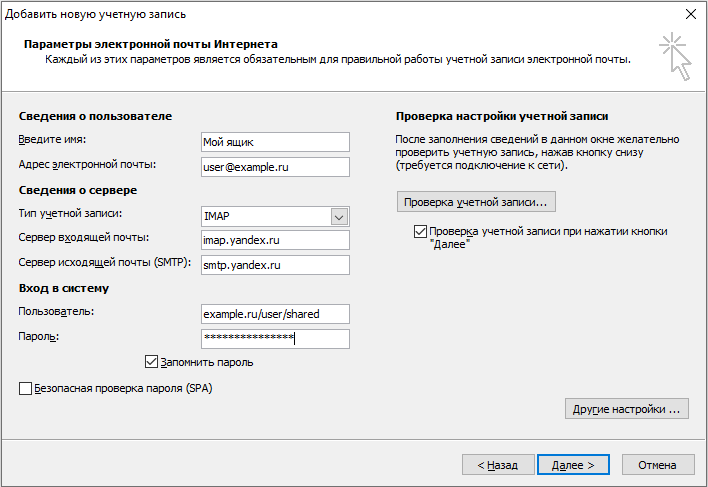Click the cursor icon in the dialog header
The image size is (708, 487).
coord(675,55)
